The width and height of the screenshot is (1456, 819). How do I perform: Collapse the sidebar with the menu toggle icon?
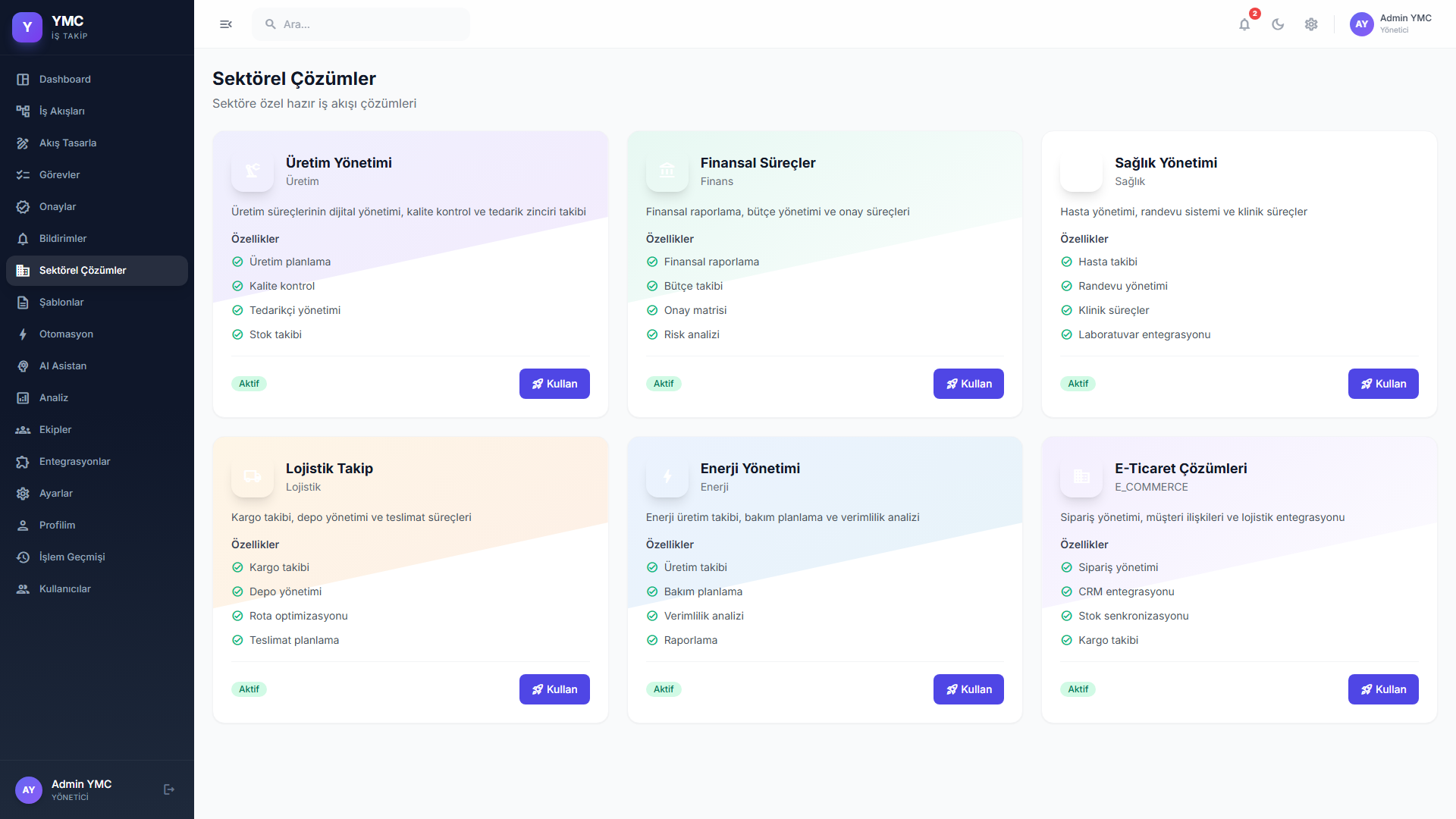pos(226,24)
